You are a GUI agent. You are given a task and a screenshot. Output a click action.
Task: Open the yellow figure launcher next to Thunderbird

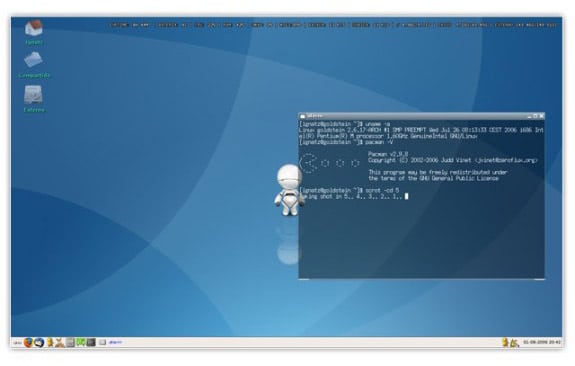tap(50, 343)
